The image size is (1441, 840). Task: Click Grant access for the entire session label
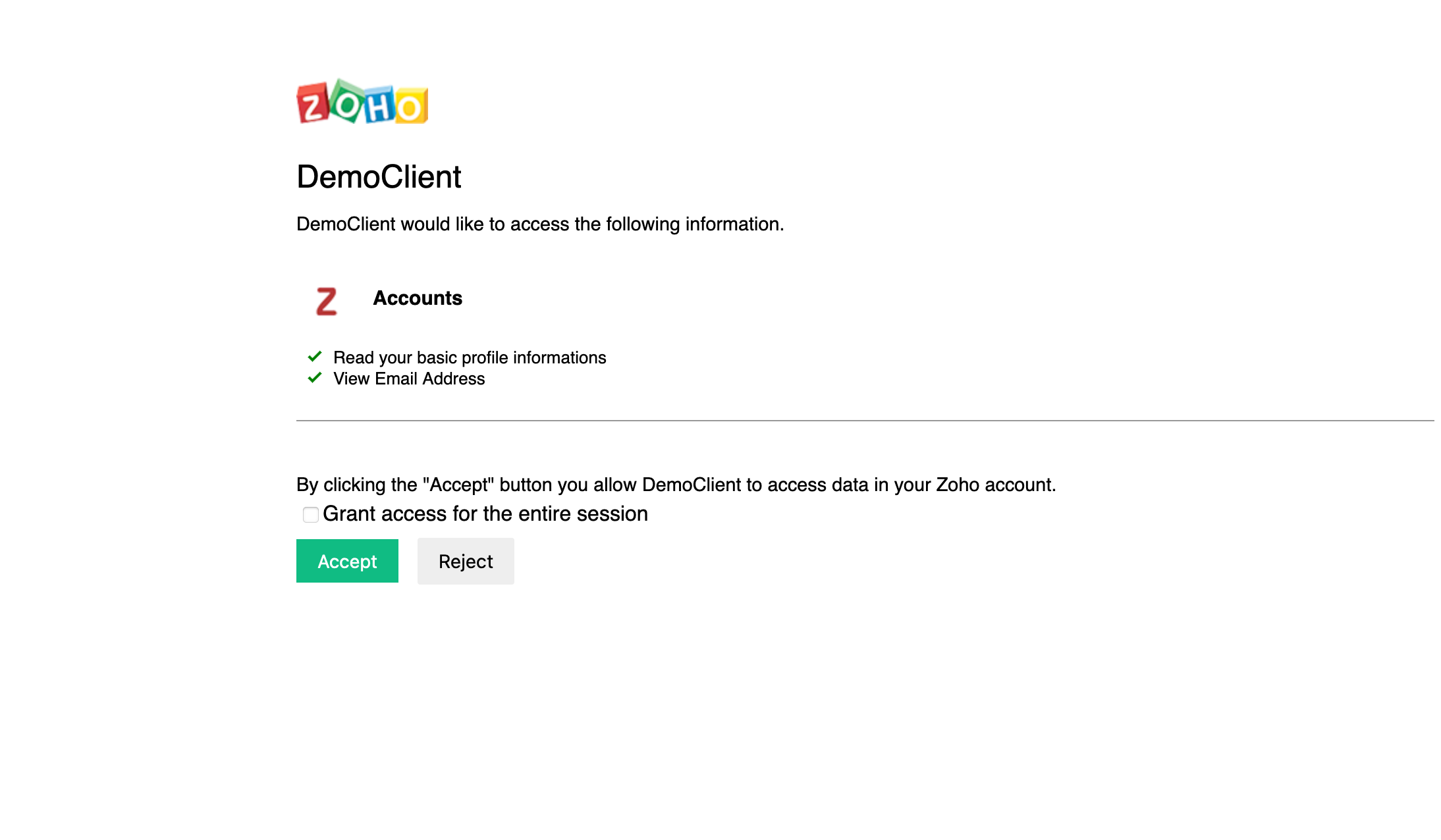(x=486, y=513)
